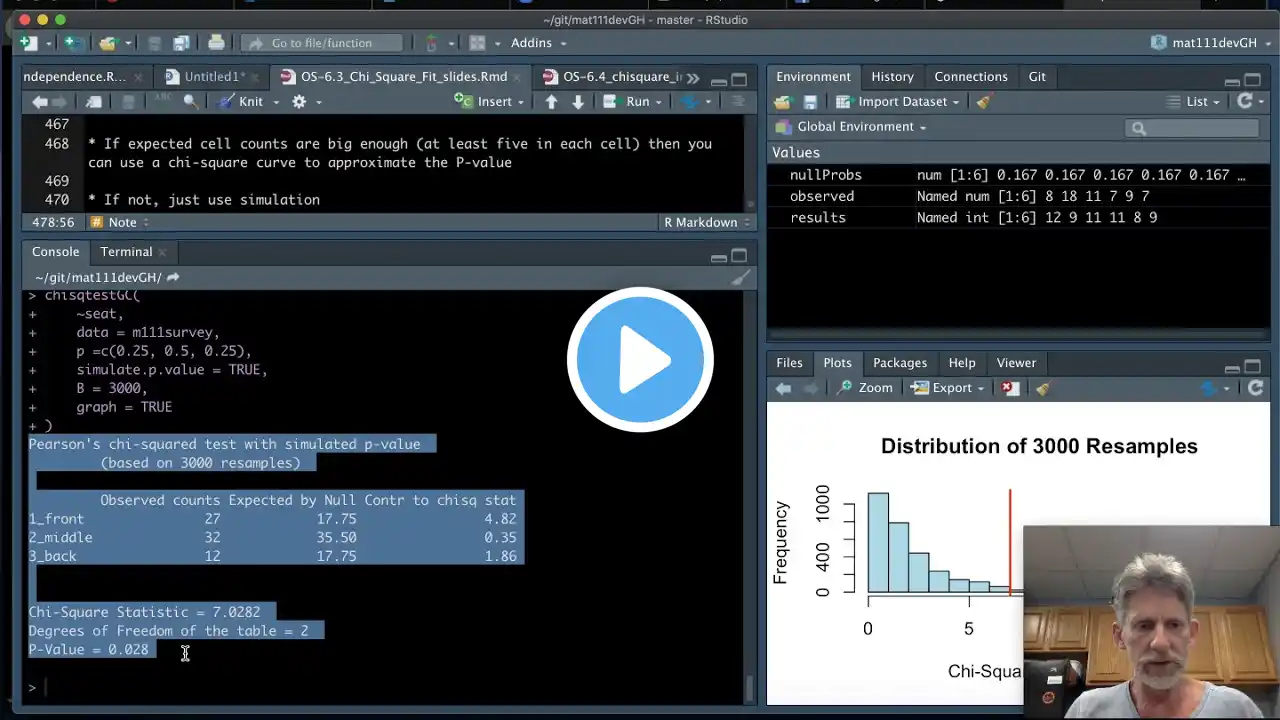The height and width of the screenshot is (720, 1280).
Task: Click the Zoom button in the Plots pane
Action: (866, 388)
